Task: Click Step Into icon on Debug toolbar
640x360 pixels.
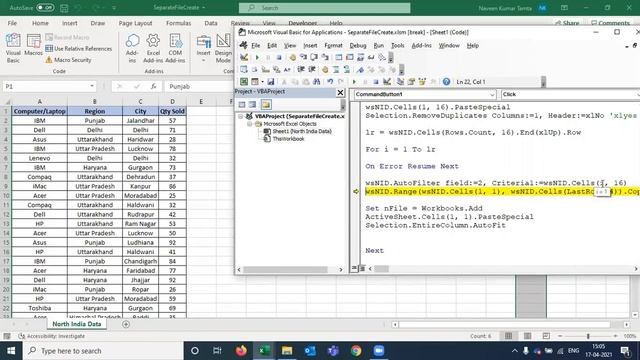Action: pyautogui.click(x=303, y=57)
